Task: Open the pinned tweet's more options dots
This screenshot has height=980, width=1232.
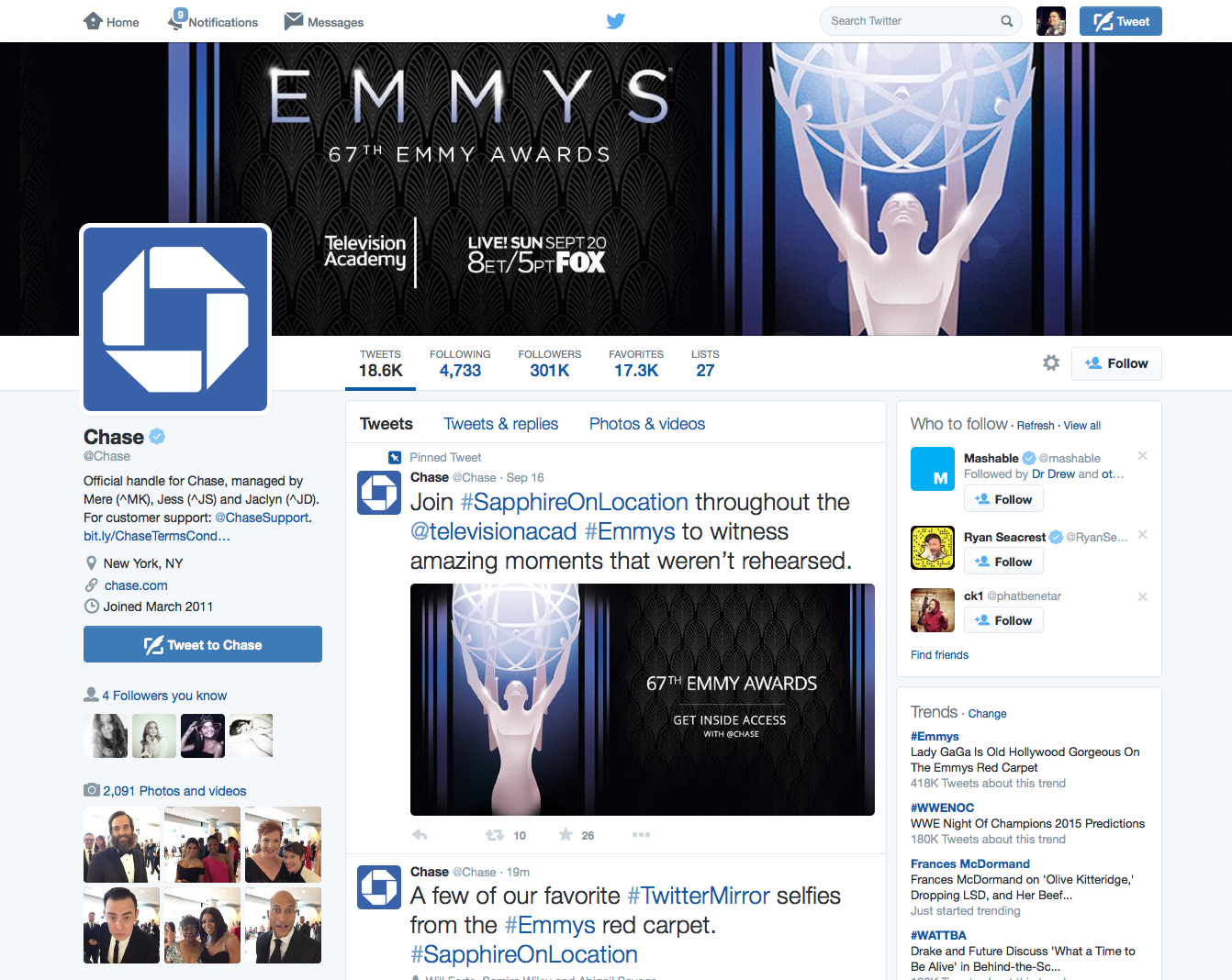Action: click(x=641, y=835)
